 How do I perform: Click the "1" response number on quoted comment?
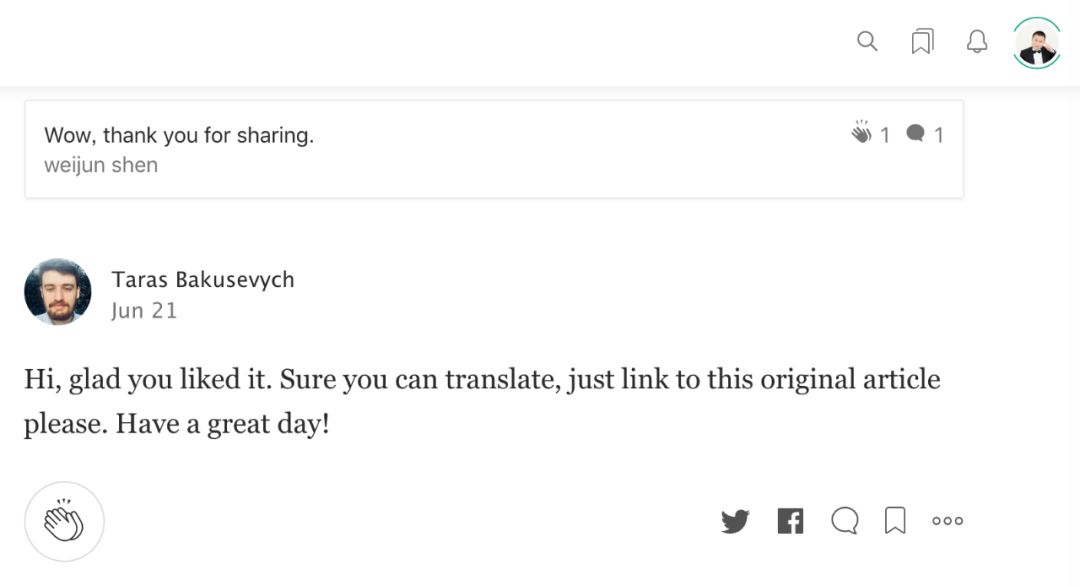click(x=938, y=135)
